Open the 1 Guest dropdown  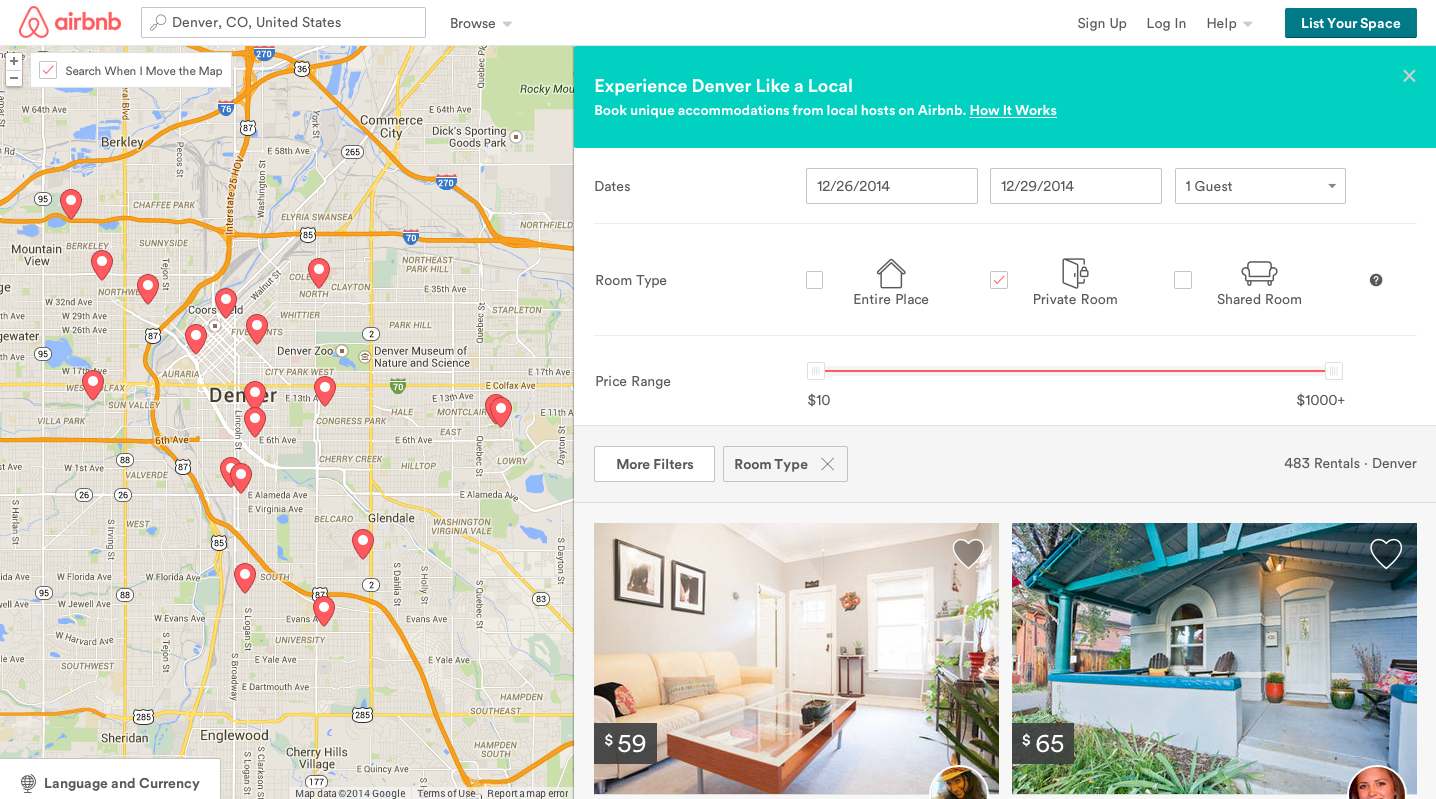point(1260,186)
